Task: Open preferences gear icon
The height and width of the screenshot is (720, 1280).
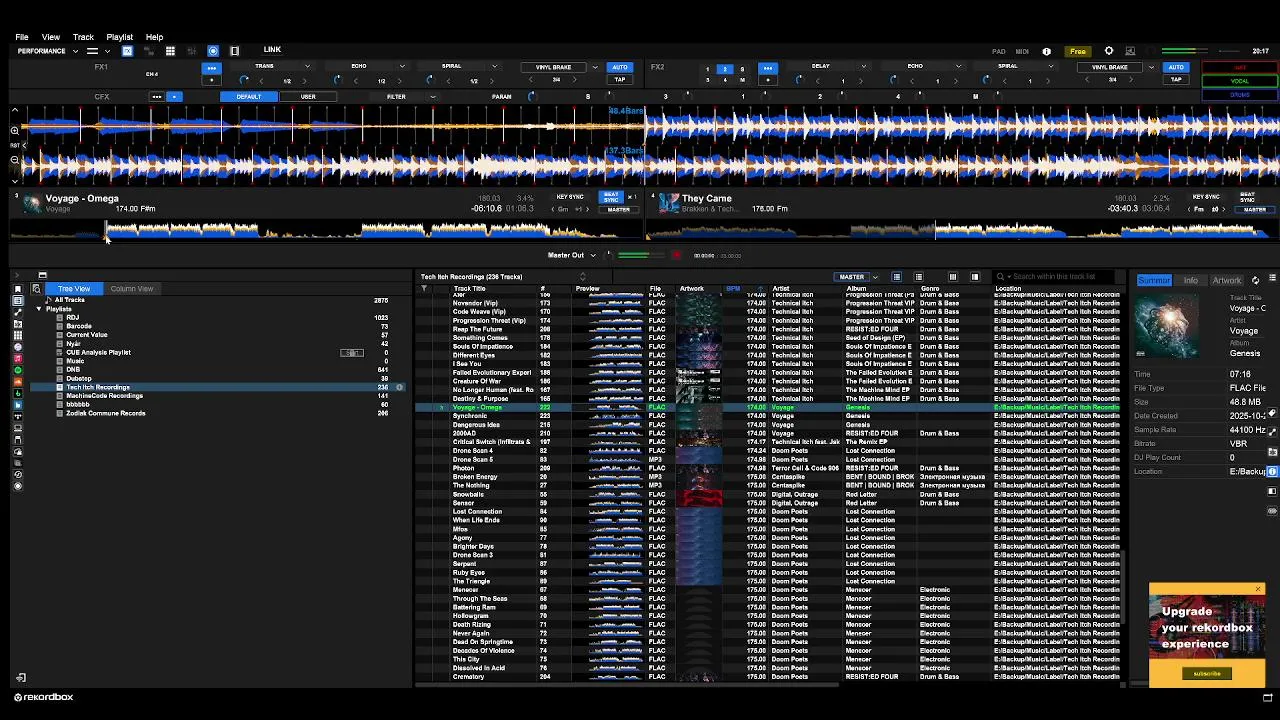Action: pyautogui.click(x=1108, y=51)
